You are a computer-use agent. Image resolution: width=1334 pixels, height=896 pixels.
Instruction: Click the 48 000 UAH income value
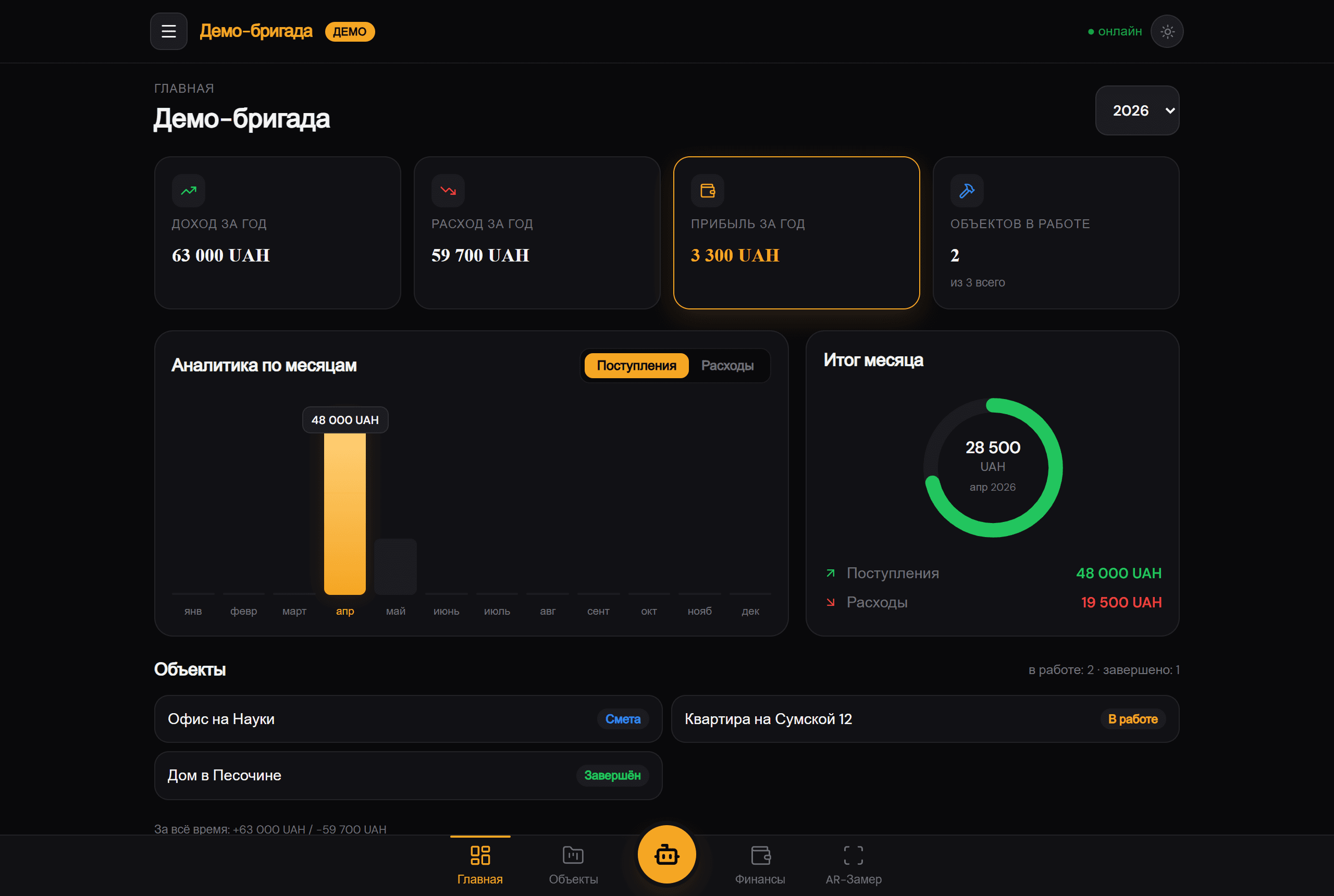point(1118,573)
